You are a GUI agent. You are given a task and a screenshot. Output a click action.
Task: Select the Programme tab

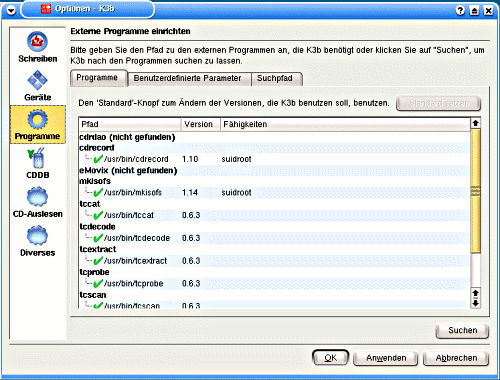(x=97, y=78)
